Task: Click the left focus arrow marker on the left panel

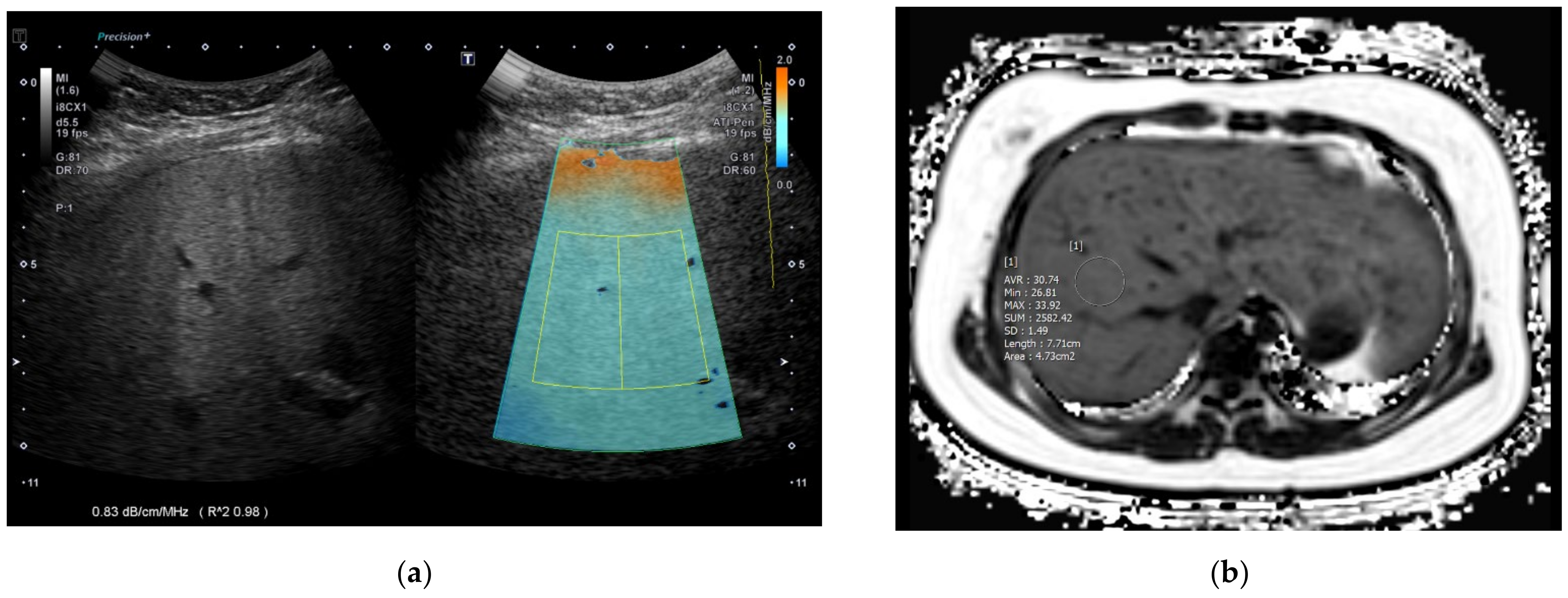Action: (x=16, y=362)
